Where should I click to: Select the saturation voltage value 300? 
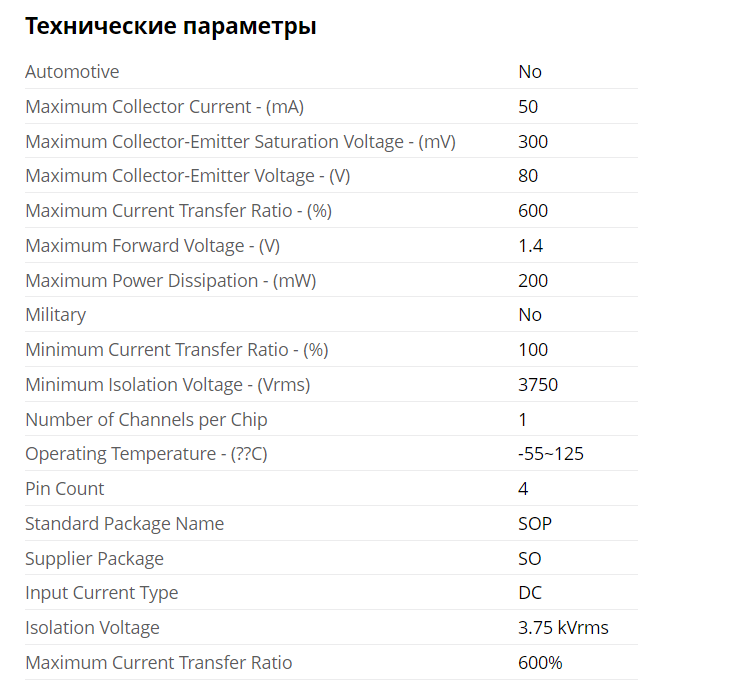click(x=533, y=142)
